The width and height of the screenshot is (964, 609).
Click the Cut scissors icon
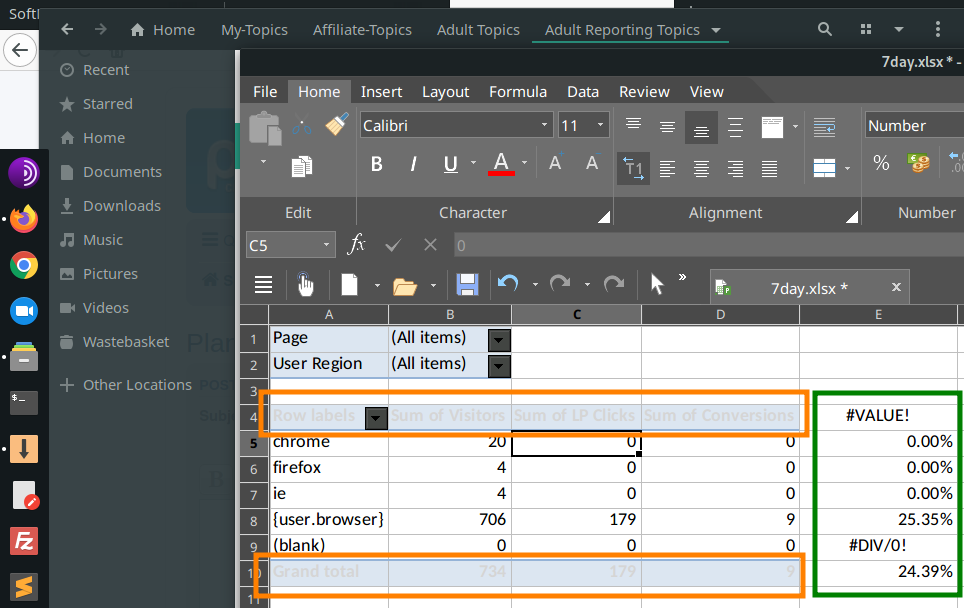302,126
